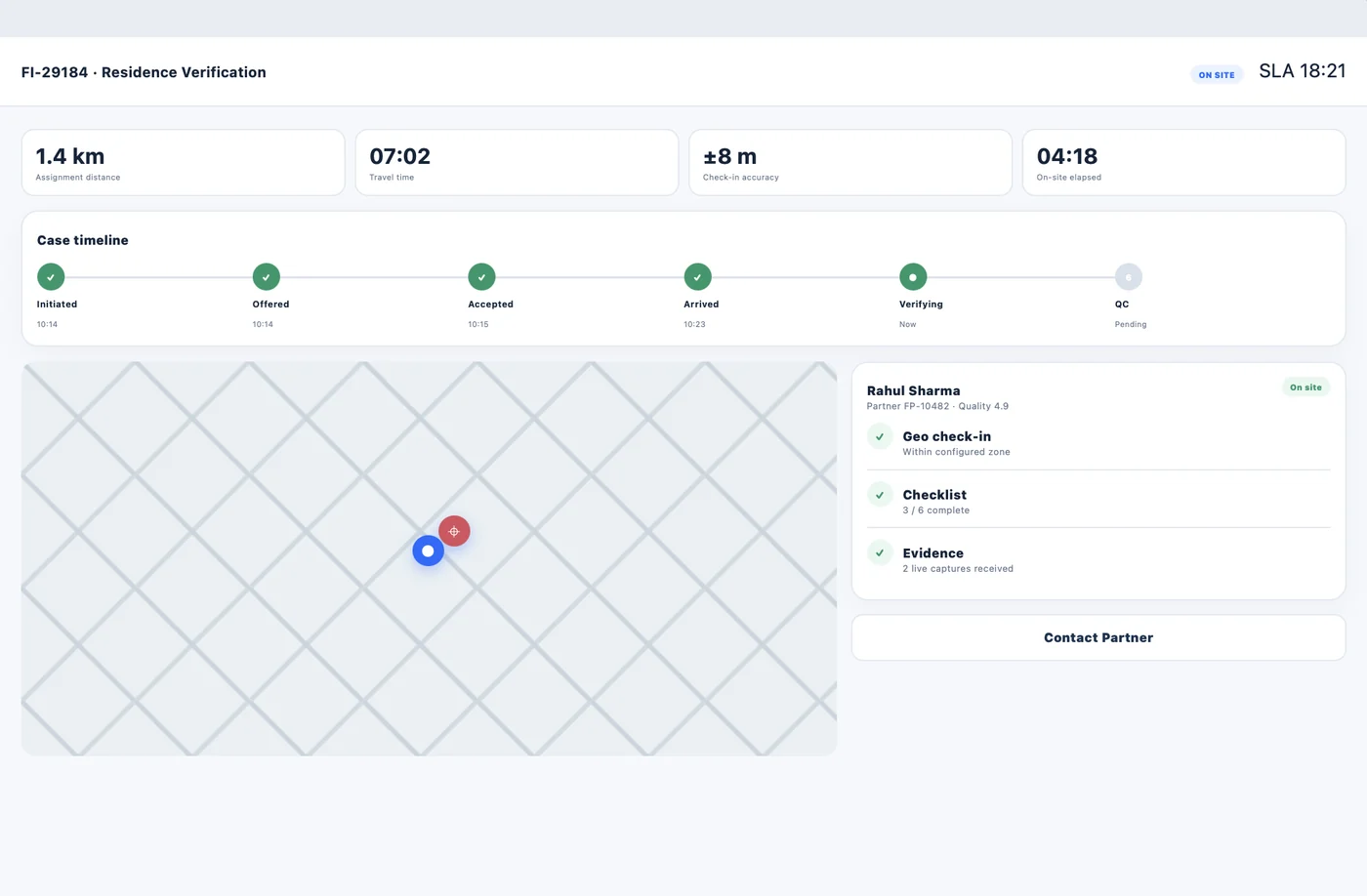1367x896 pixels.
Task: Click the Geo check-in green check icon
Action: click(880, 436)
